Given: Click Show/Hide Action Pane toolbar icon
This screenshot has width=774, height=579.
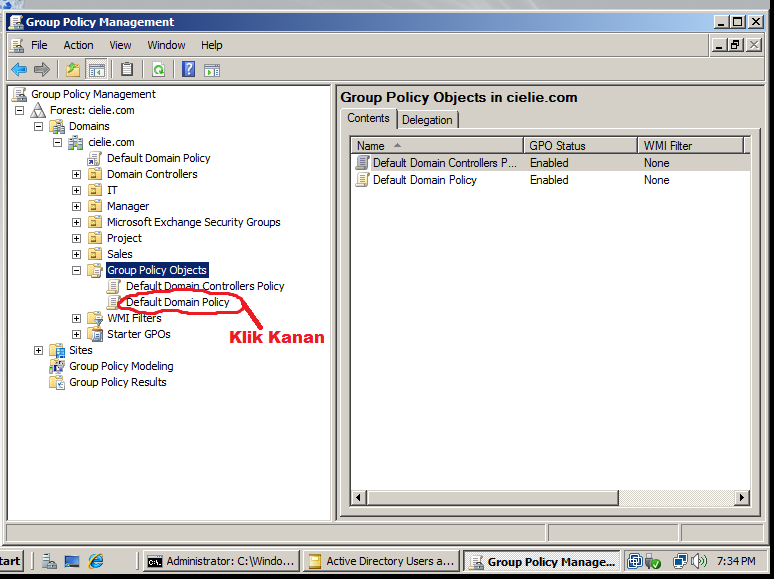Looking at the screenshot, I should (212, 71).
